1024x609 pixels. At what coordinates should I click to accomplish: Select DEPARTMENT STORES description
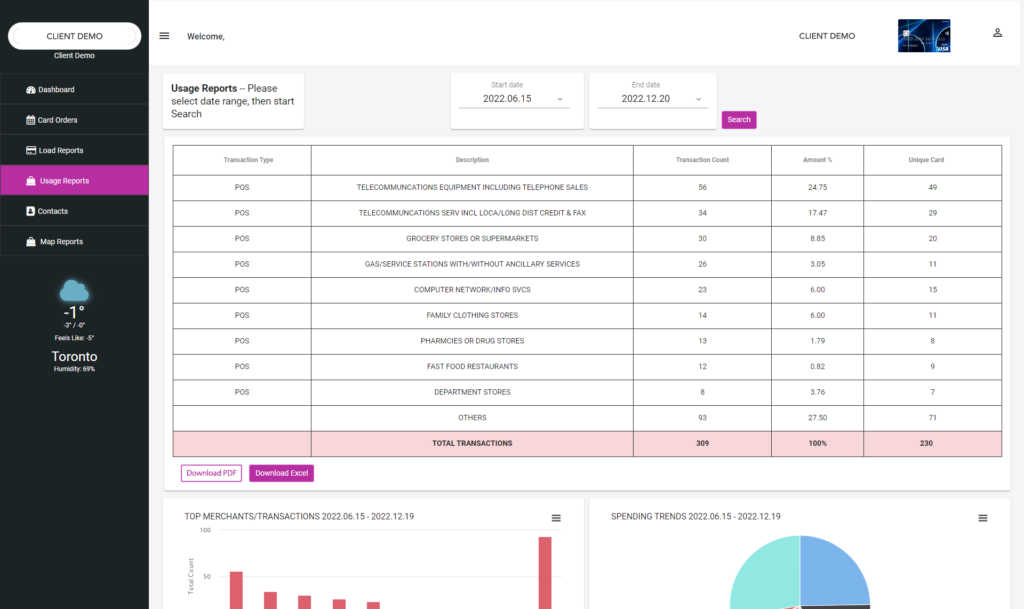472,392
